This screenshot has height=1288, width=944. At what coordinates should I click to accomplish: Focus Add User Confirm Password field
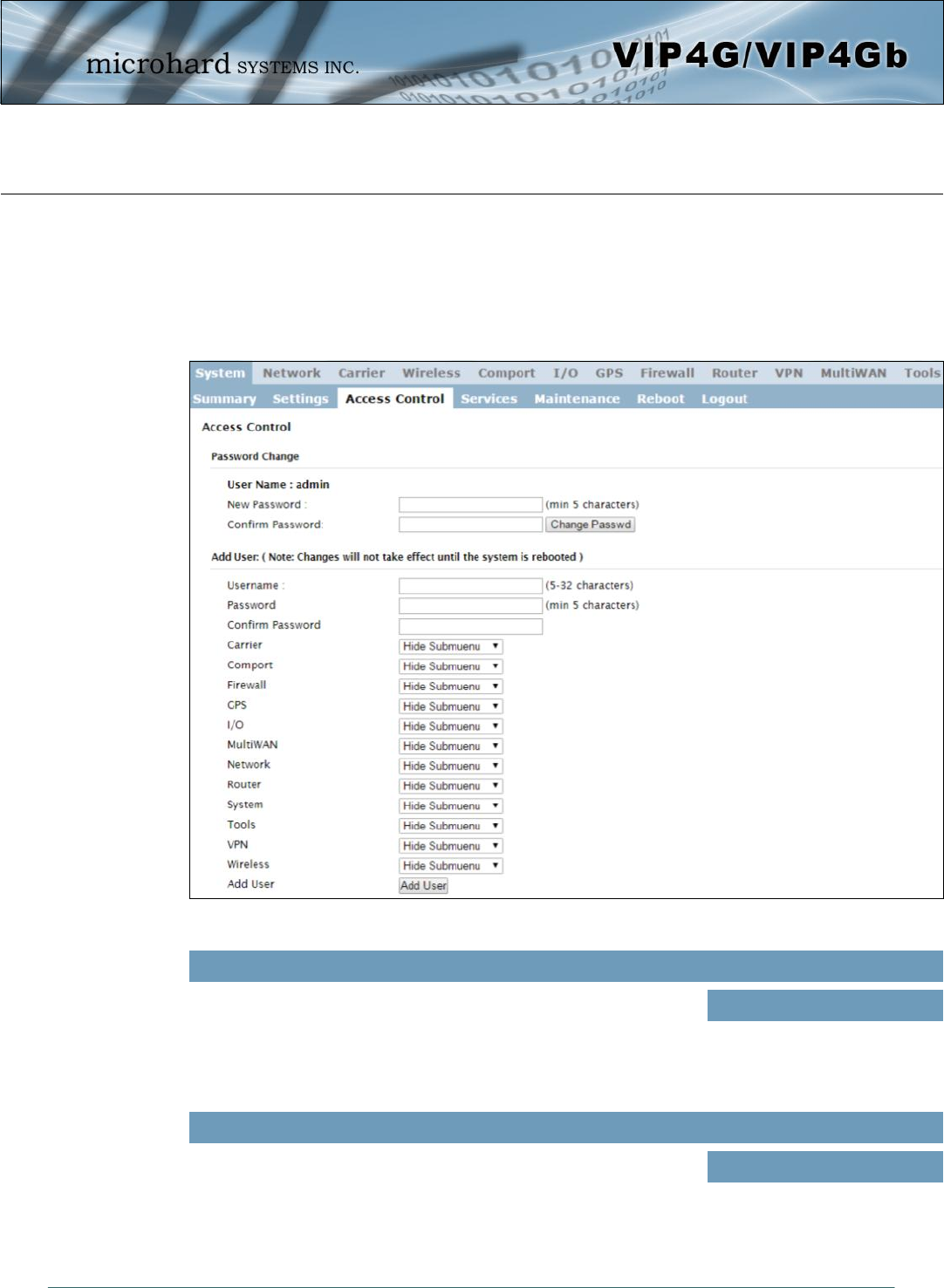click(x=470, y=627)
